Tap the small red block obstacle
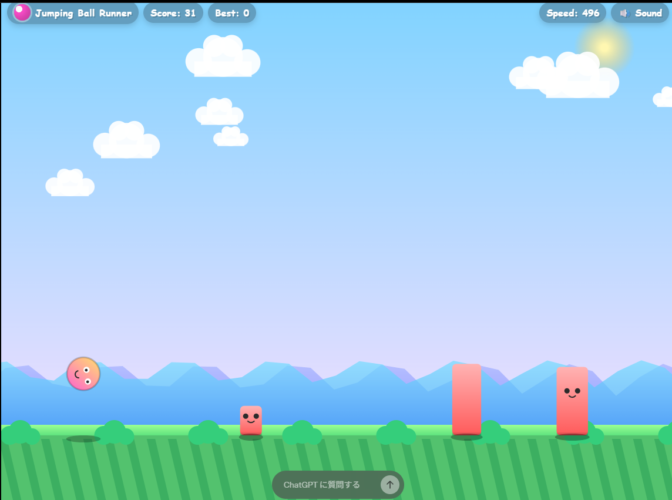 [x=251, y=420]
